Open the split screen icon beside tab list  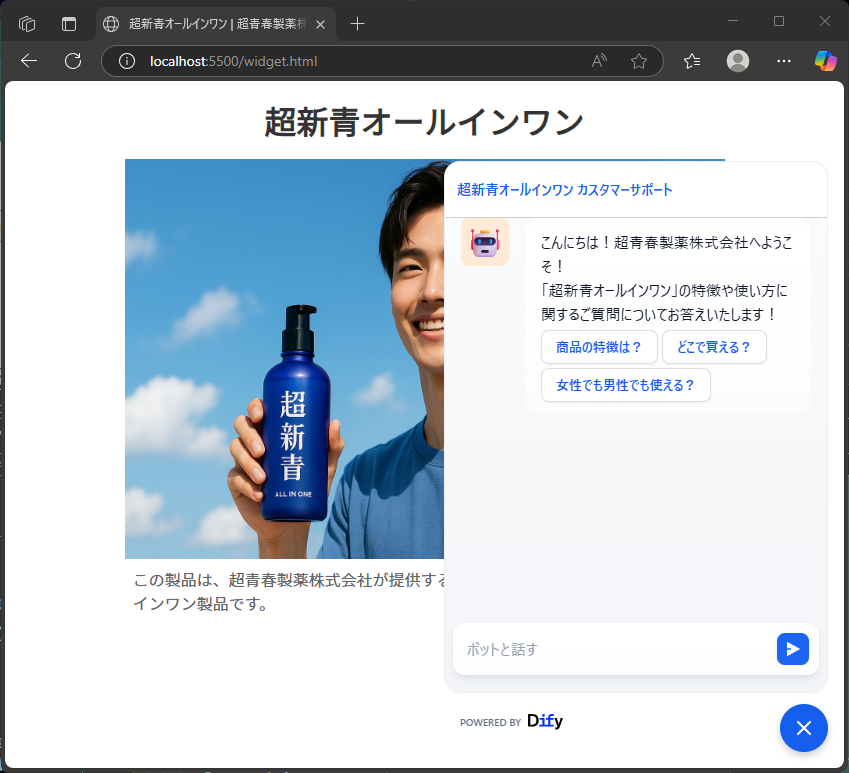coord(67,22)
